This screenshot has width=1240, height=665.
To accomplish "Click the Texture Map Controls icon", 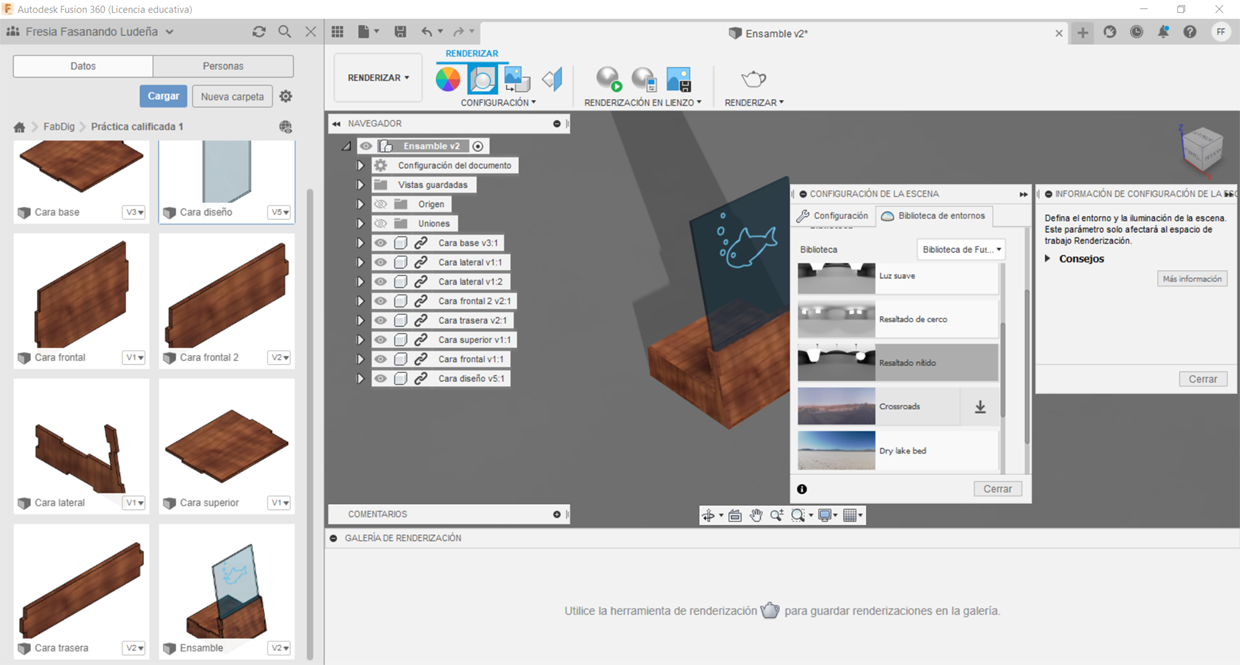I will (552, 79).
